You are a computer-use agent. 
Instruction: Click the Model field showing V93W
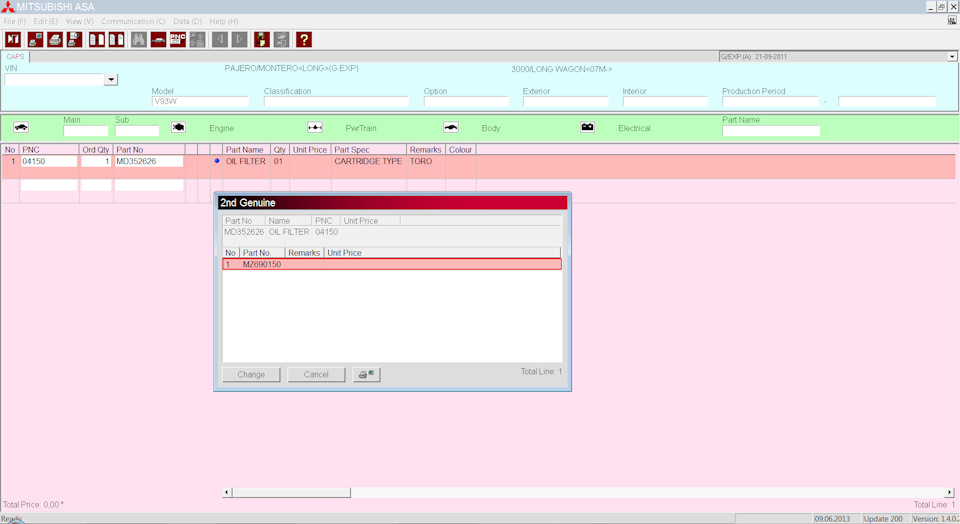click(x=200, y=102)
